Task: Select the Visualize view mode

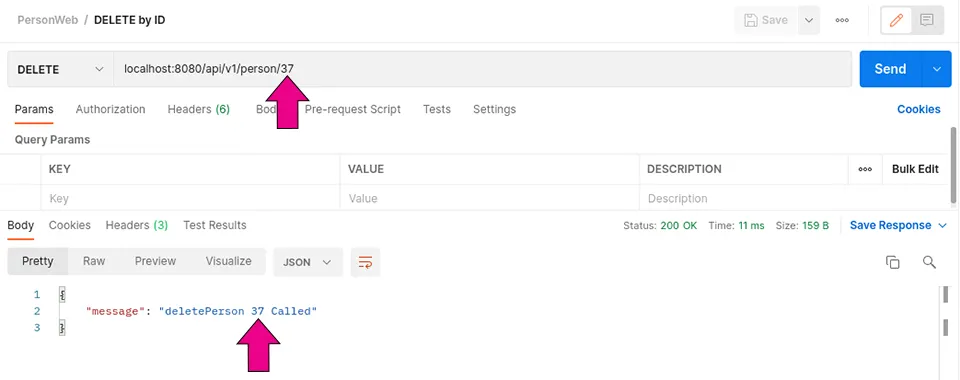Action: point(228,261)
